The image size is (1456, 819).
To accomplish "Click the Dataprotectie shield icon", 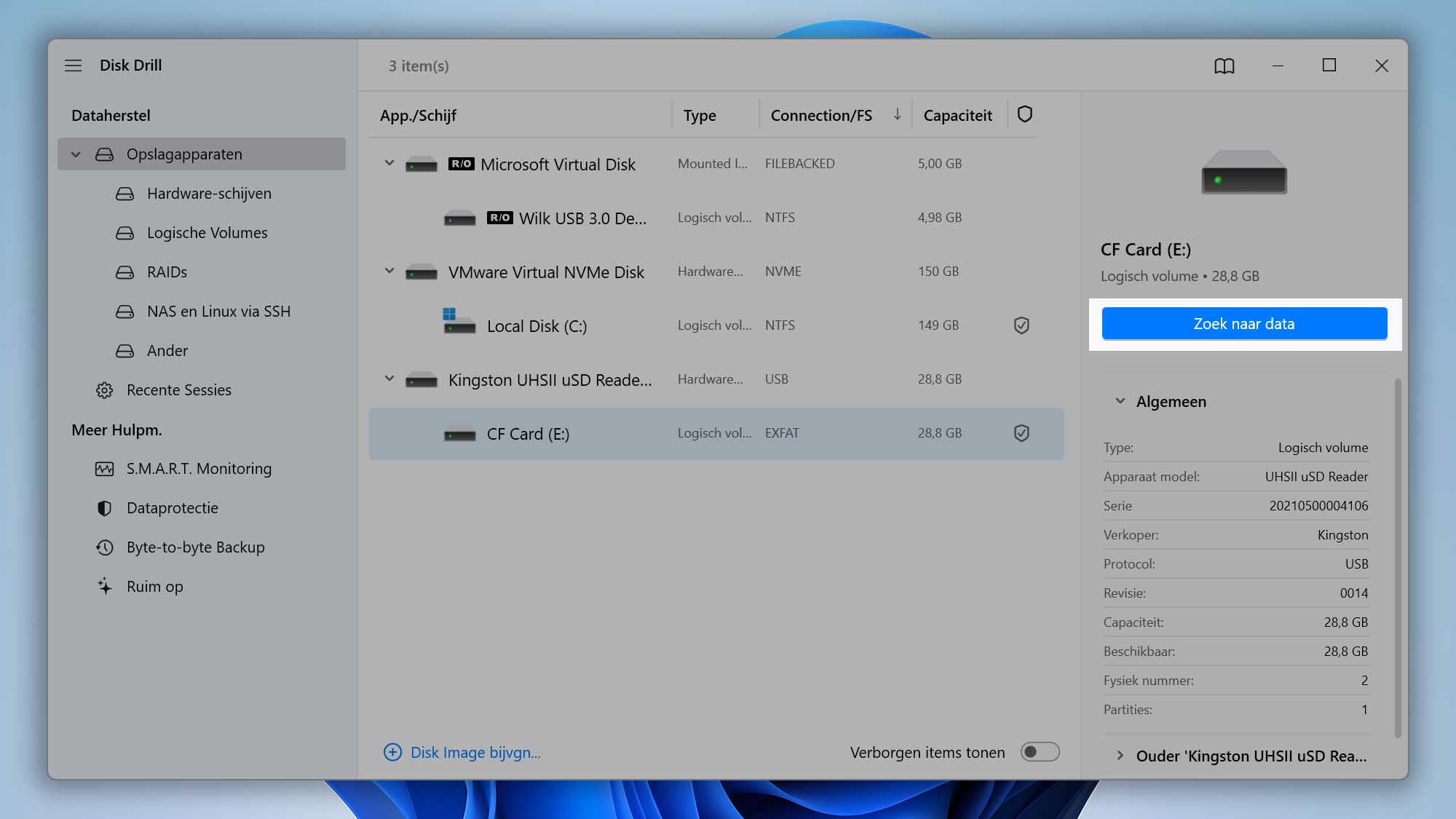I will pos(105,508).
